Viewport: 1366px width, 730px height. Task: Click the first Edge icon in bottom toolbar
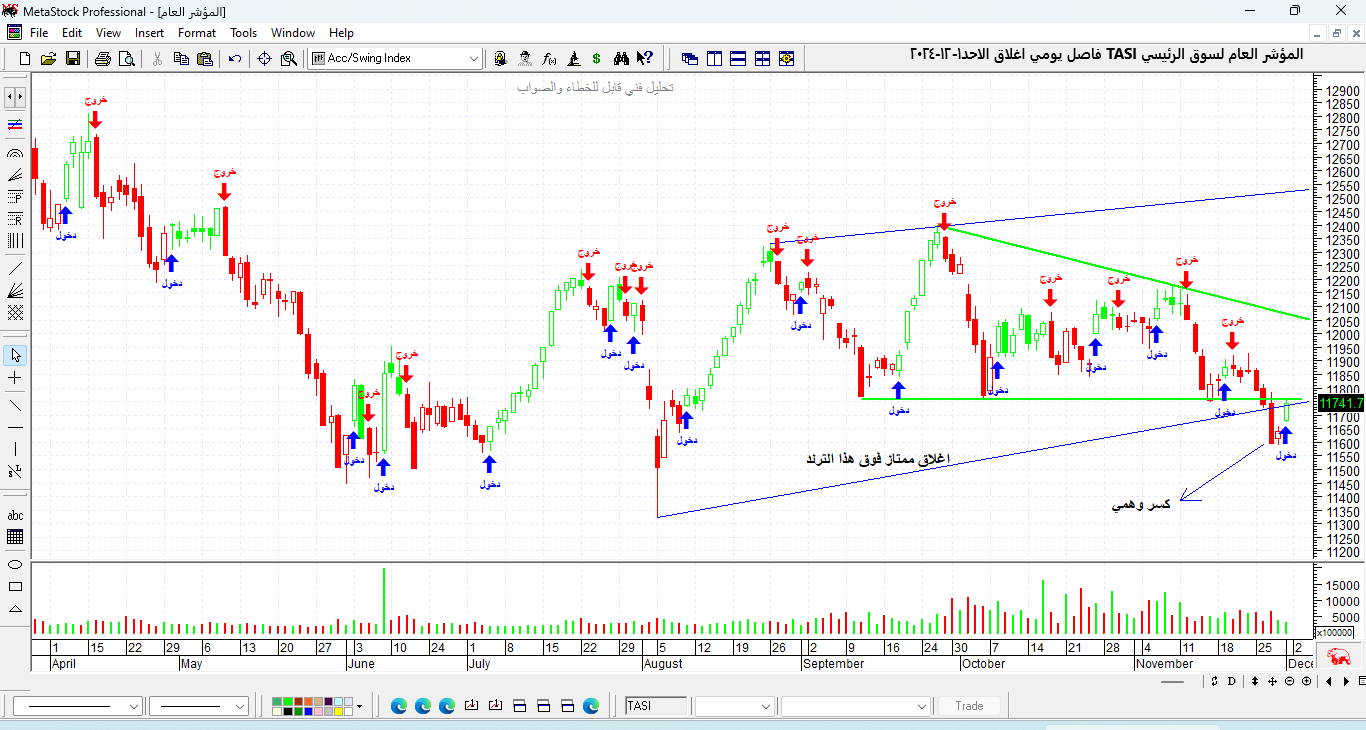[x=399, y=706]
